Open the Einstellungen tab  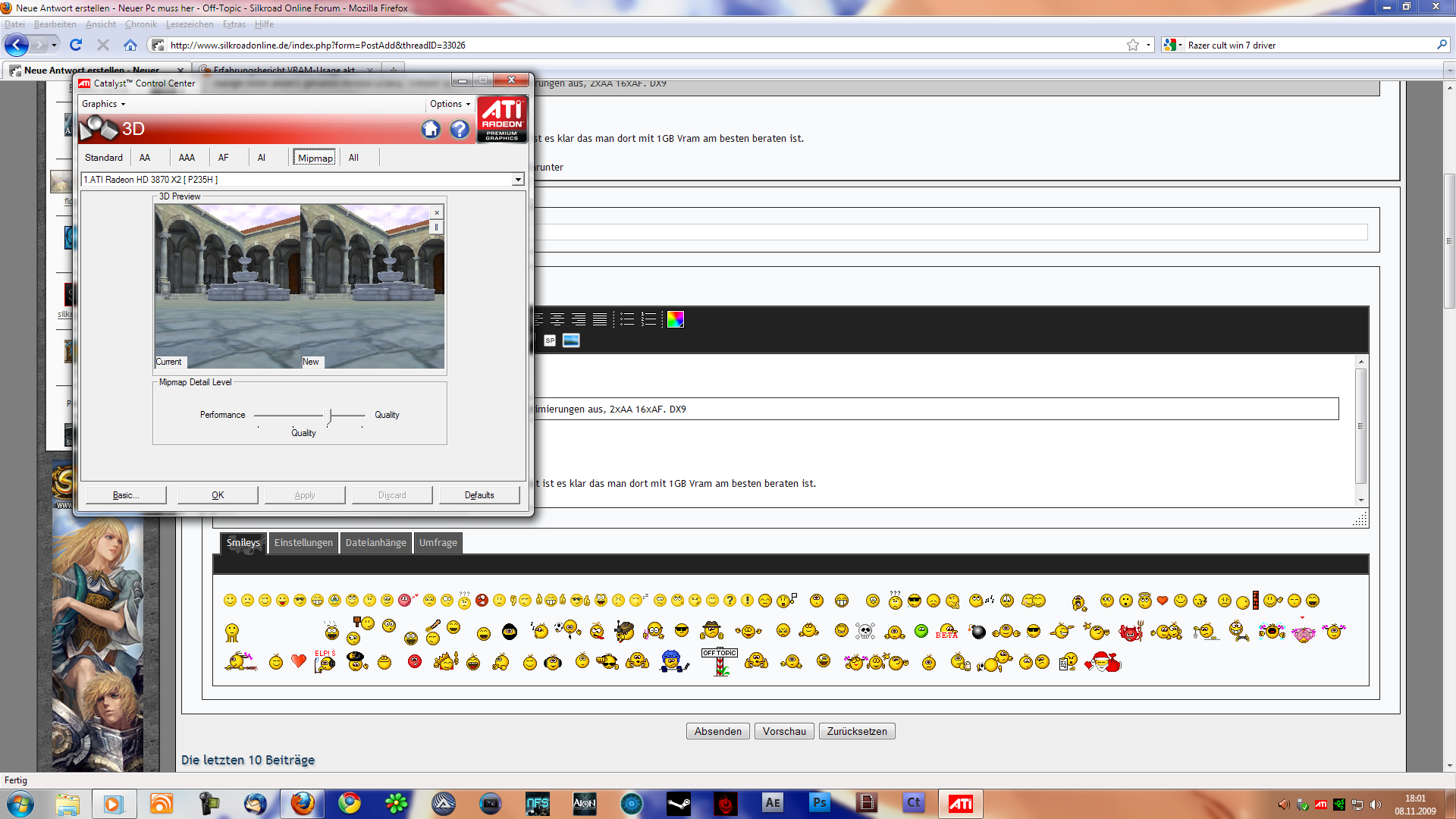[303, 543]
